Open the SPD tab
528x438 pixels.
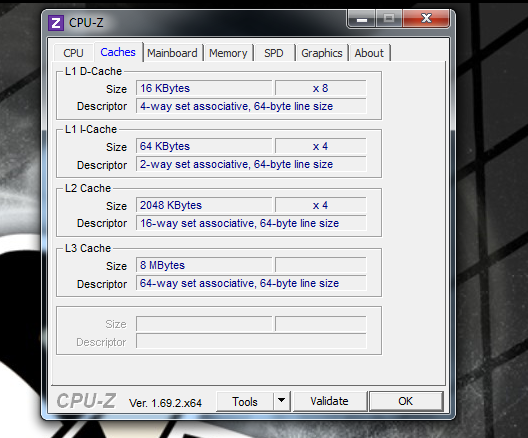coord(274,53)
